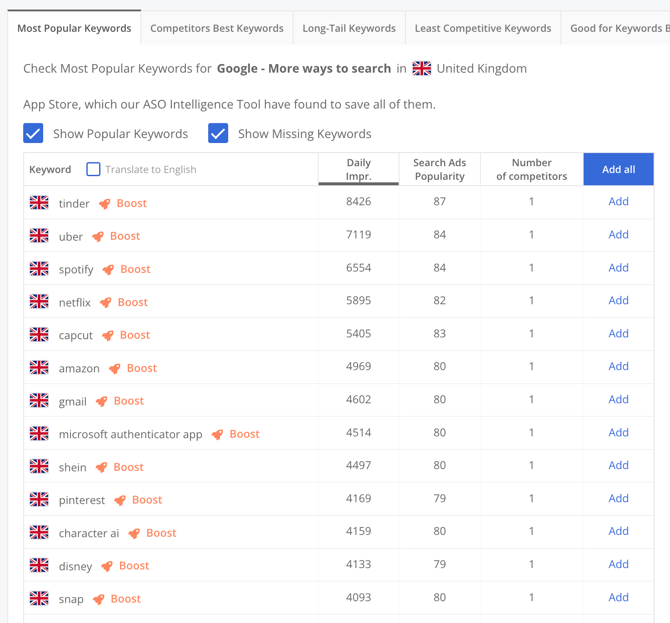Click the rocket icon next to microsoft authenticator app

[x=217, y=434]
